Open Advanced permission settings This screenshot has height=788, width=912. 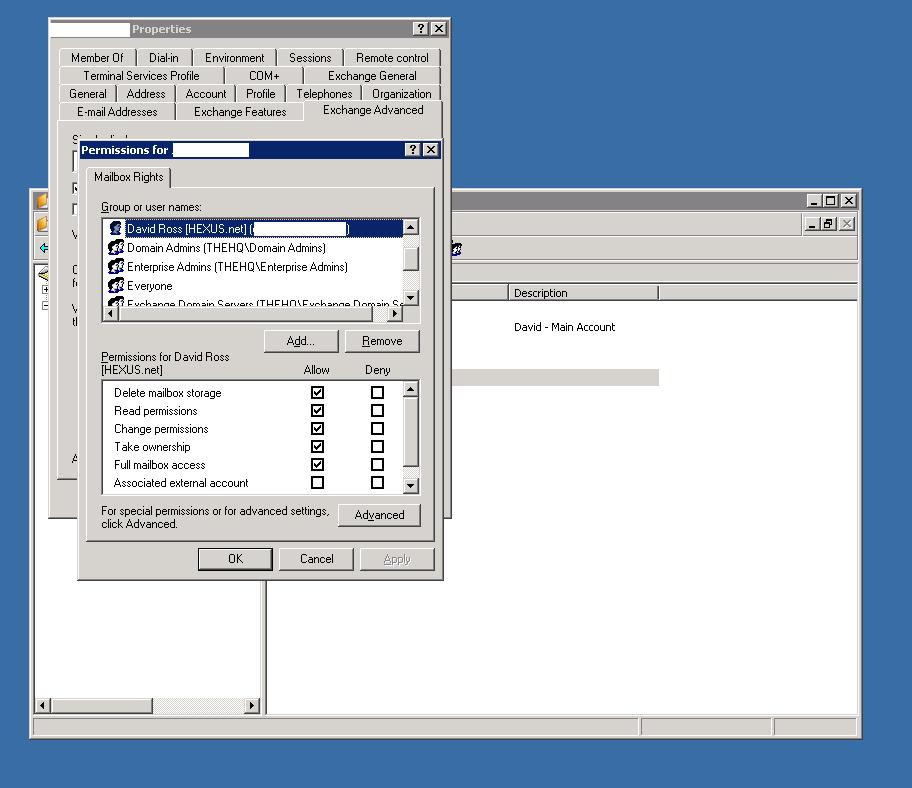click(x=379, y=515)
